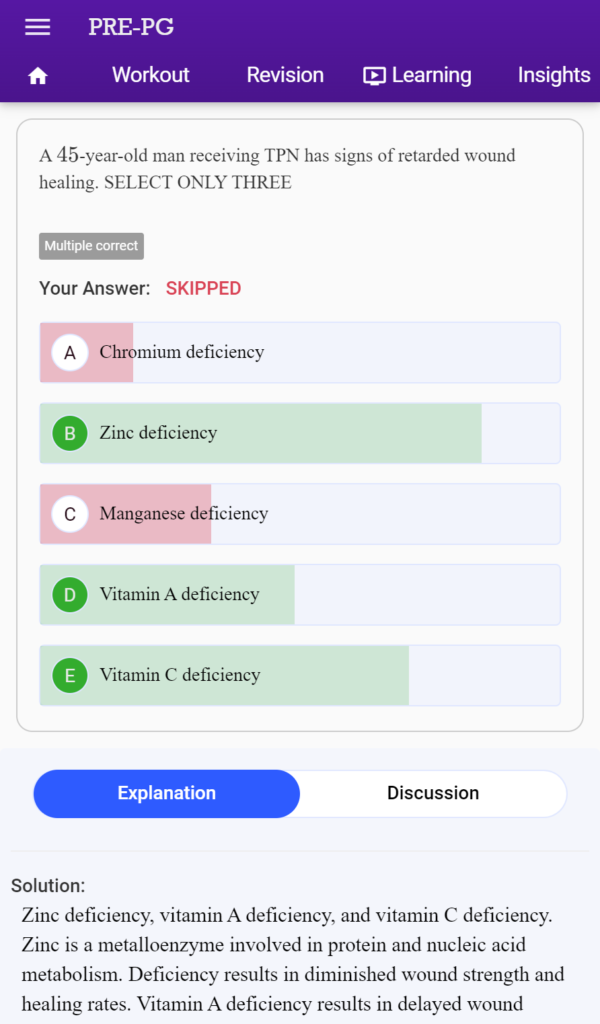Select option A circle for Chromium deficiency
Viewport: 600px width, 1024px height.
tap(70, 353)
